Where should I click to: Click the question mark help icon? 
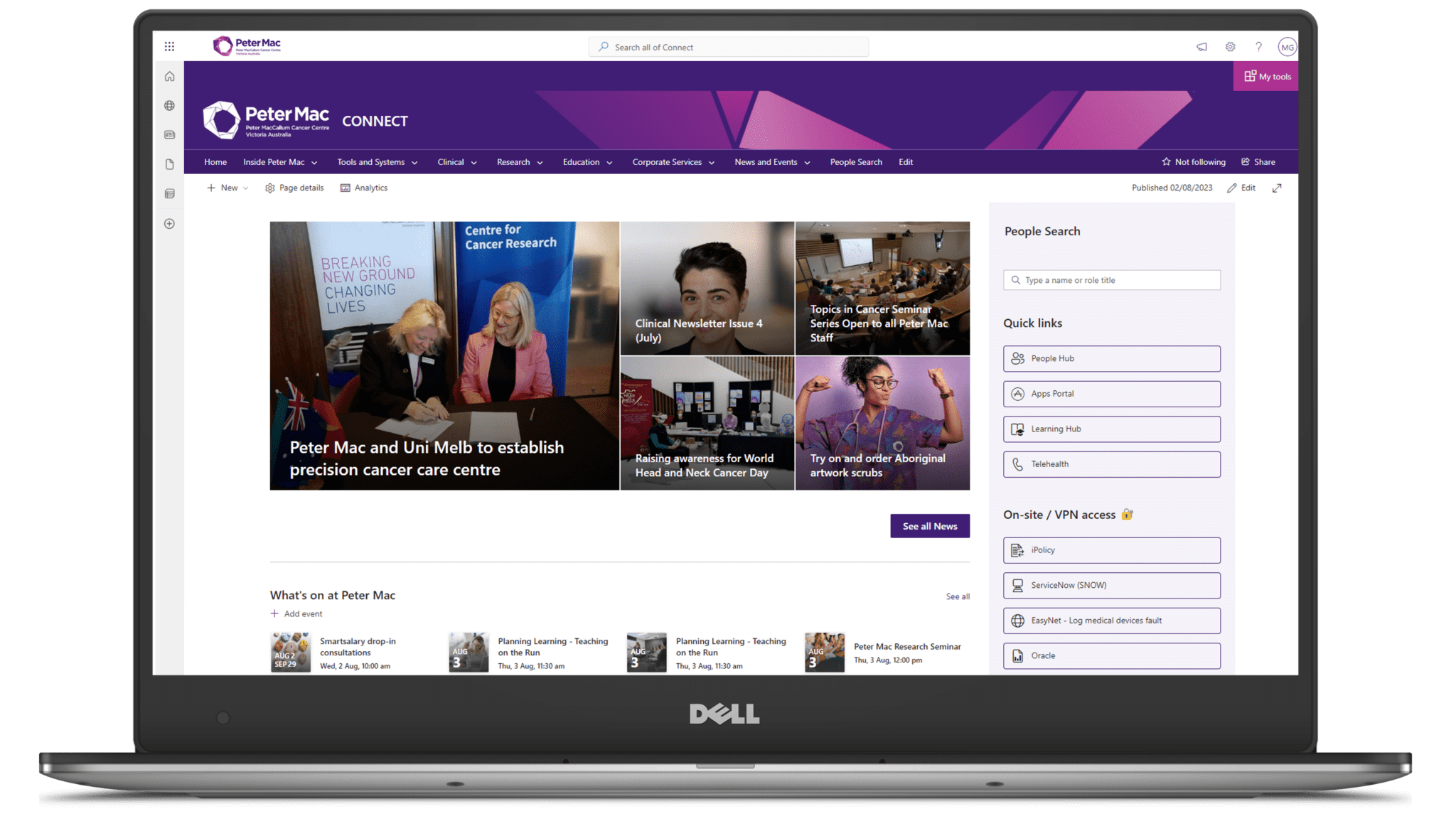coord(1258,47)
